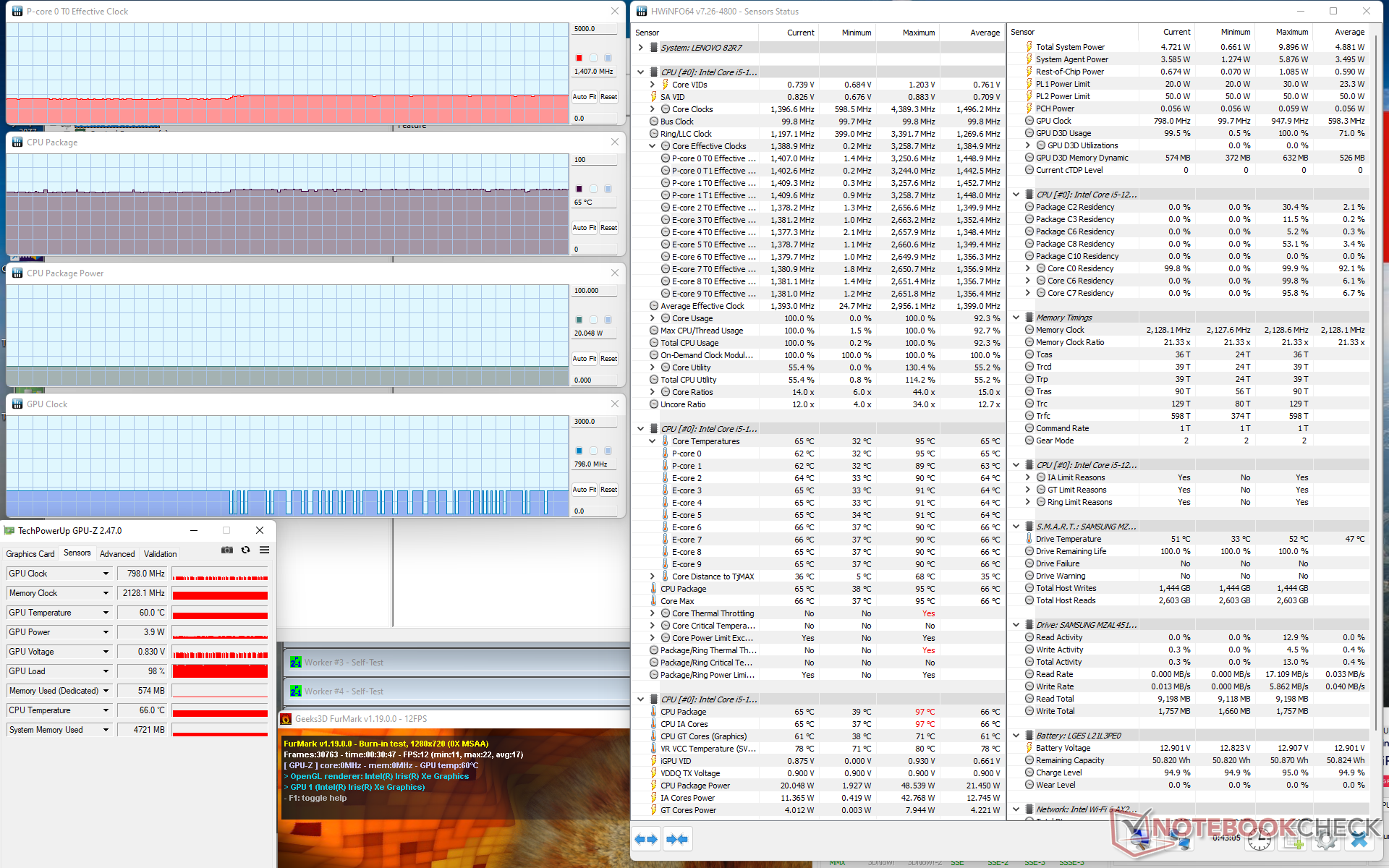This screenshot has width=1389, height=868.
Task: Click the expand columns double-arrow icon in HWiNFO
Action: tap(646, 839)
